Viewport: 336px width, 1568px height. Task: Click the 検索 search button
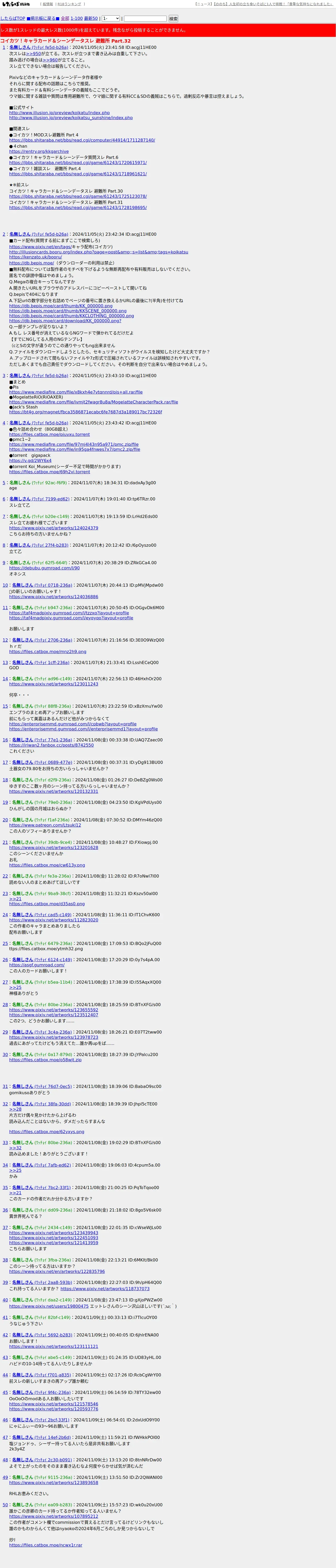[173, 19]
